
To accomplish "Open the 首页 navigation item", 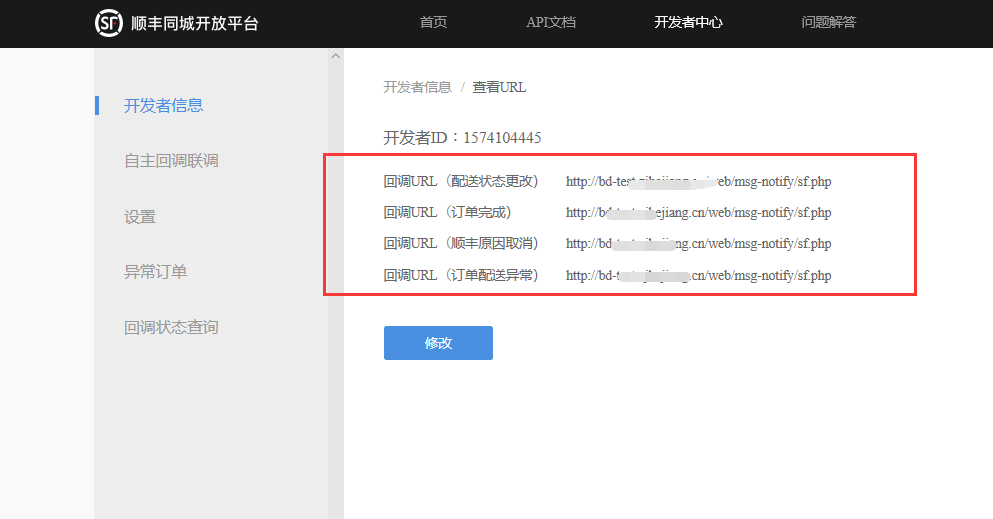I will click(x=433, y=22).
